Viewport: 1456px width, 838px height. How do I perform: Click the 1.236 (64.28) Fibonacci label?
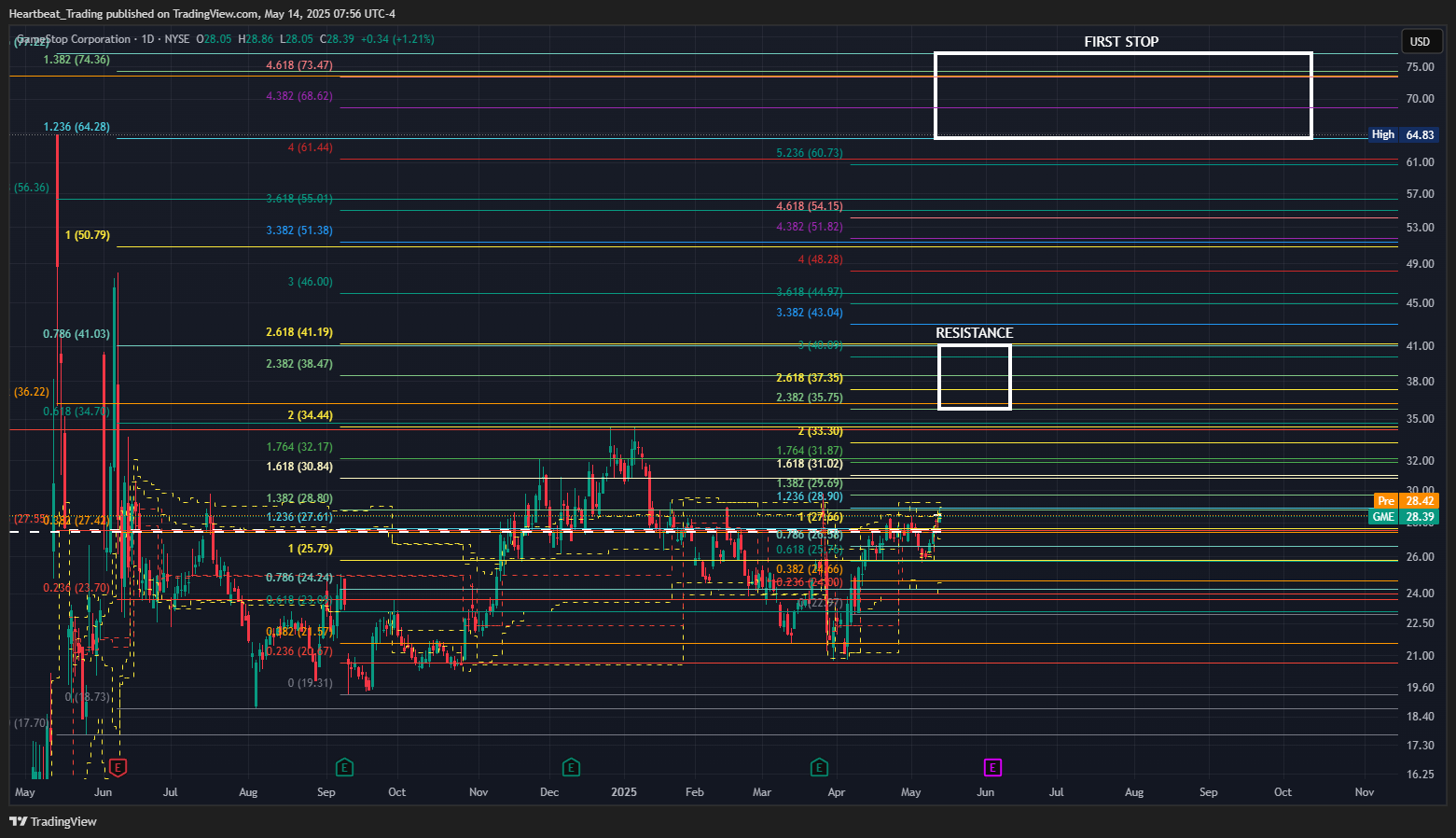point(76,127)
